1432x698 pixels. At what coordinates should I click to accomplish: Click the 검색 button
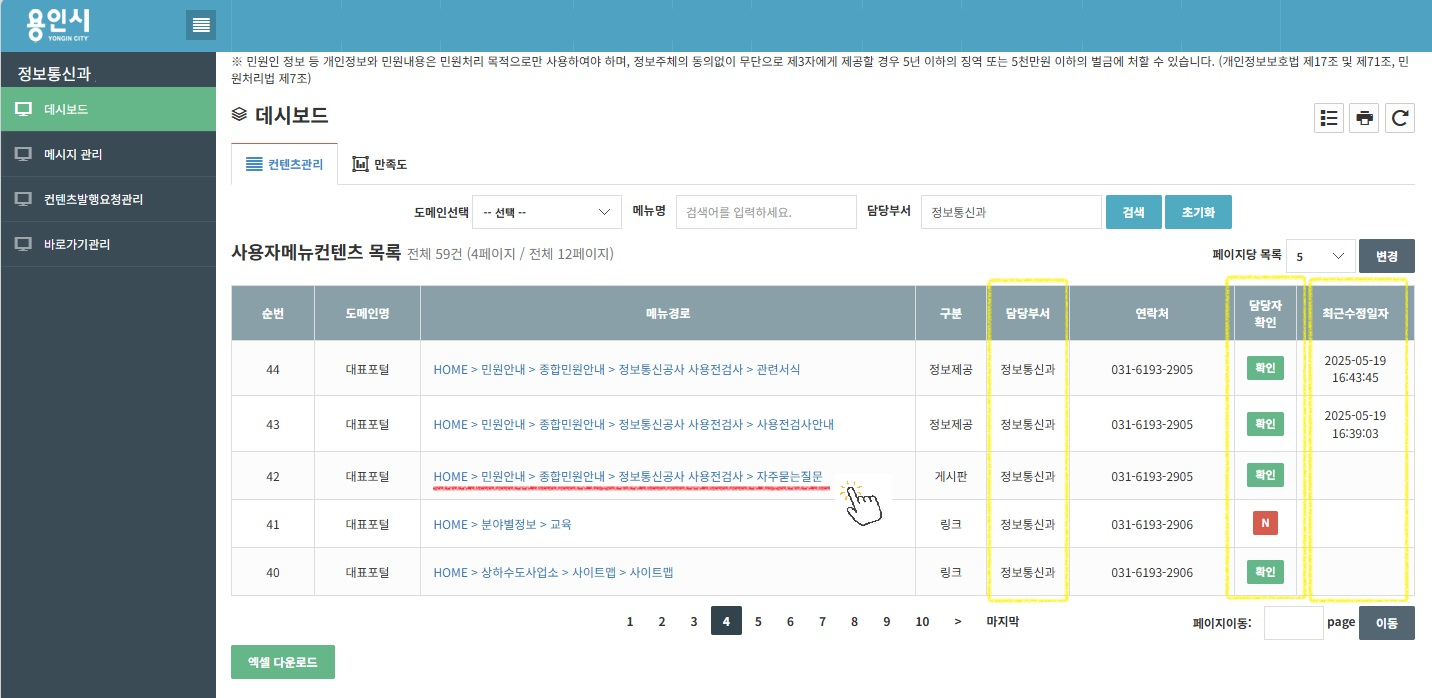click(x=1133, y=212)
